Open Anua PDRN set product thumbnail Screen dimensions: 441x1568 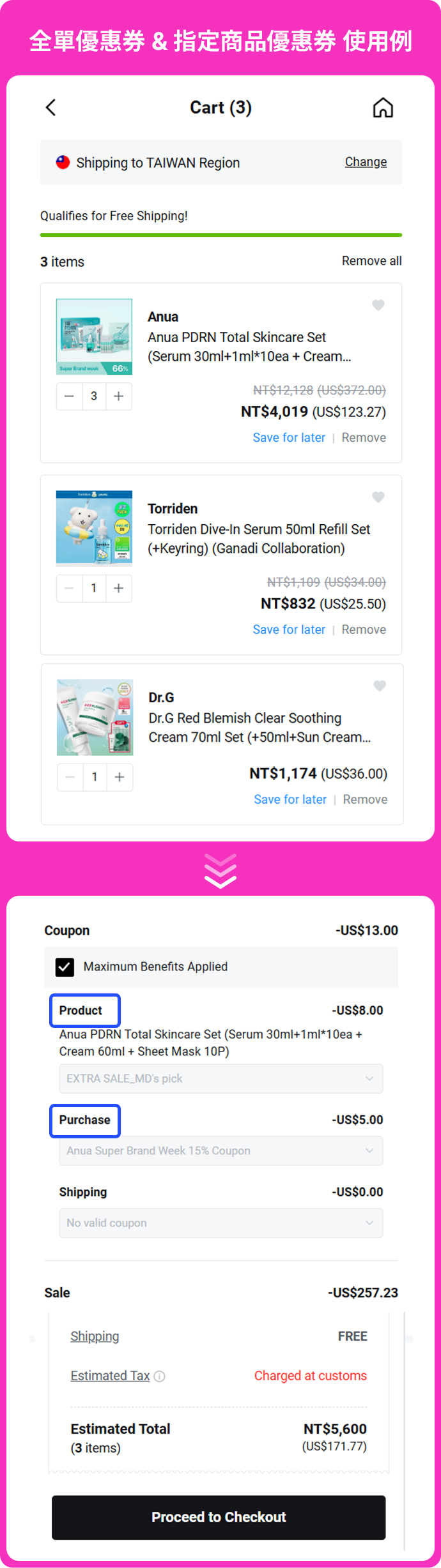click(94, 336)
